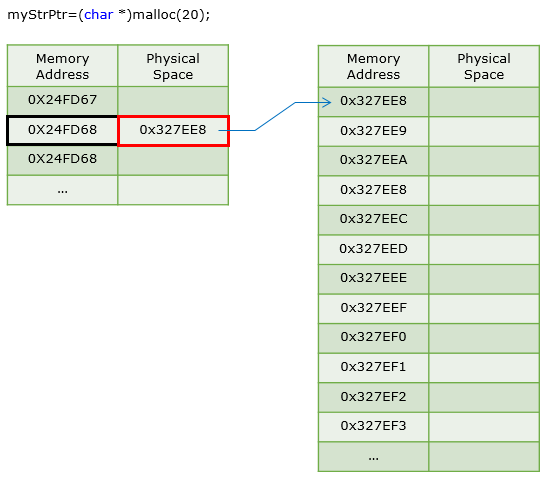Viewport: 549px width, 480px height.
Task: Select the 0x327EEE address cell
Action: 373,279
